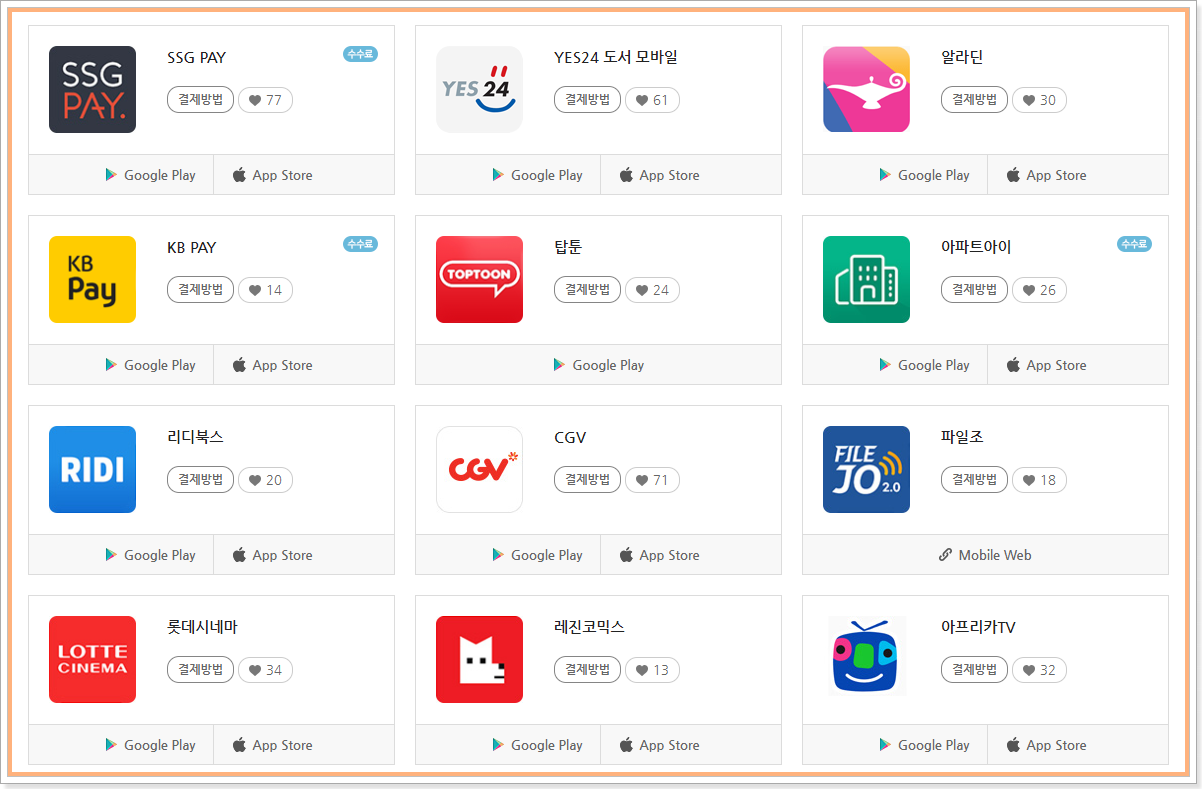Open 결제방법 for 레진코믹스
The image size is (1202, 789).
point(587,669)
